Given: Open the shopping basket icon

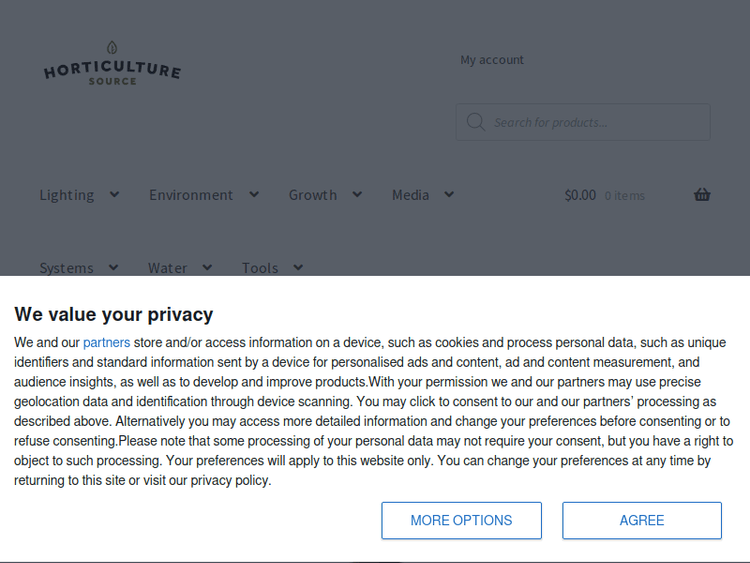Looking at the screenshot, I should pos(702,195).
